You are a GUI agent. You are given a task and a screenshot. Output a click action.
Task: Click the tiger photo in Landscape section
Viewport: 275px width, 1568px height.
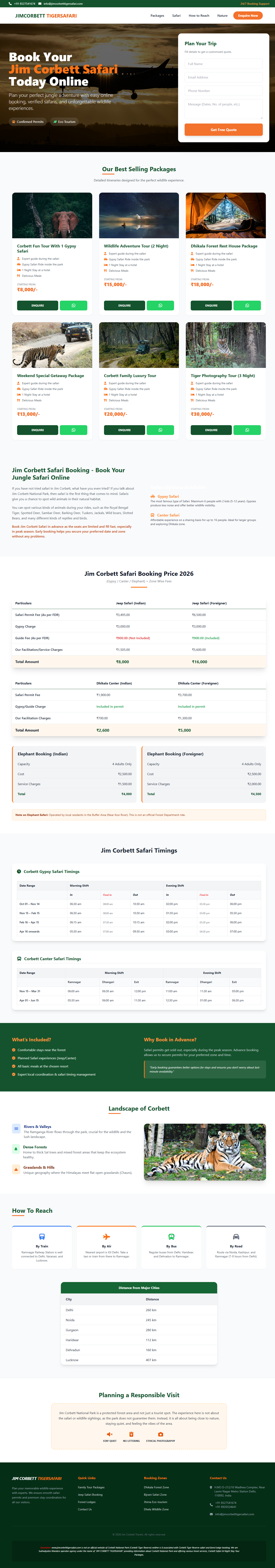205,1152
